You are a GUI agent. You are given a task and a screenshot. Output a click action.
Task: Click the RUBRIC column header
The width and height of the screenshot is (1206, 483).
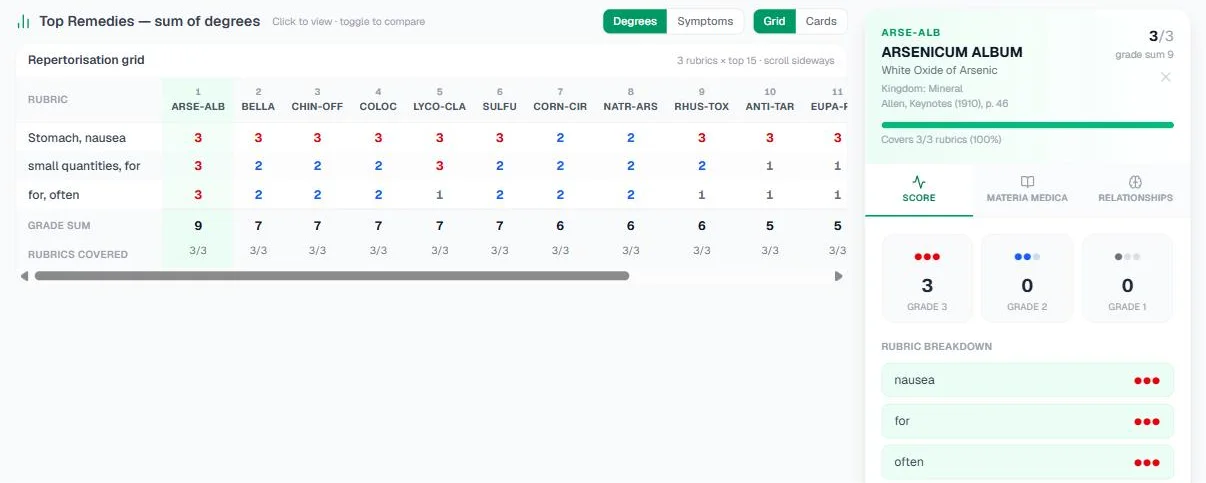pyautogui.click(x=48, y=100)
